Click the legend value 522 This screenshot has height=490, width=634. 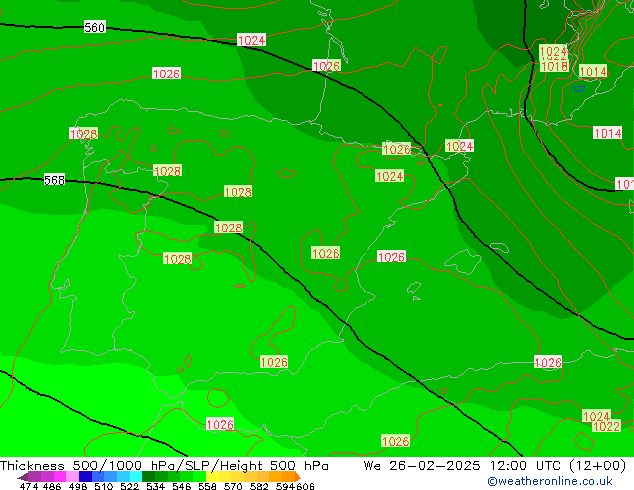(129, 486)
